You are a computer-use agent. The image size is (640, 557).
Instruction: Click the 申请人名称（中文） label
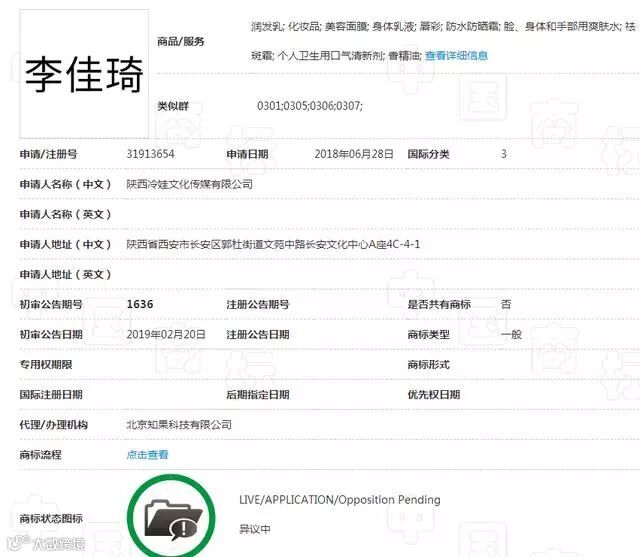[65, 184]
